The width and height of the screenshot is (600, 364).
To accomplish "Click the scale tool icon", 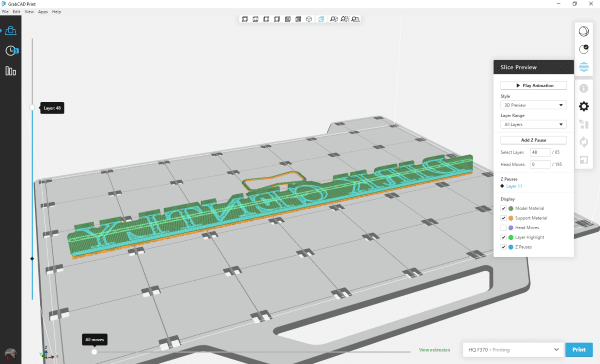I will click(x=584, y=160).
